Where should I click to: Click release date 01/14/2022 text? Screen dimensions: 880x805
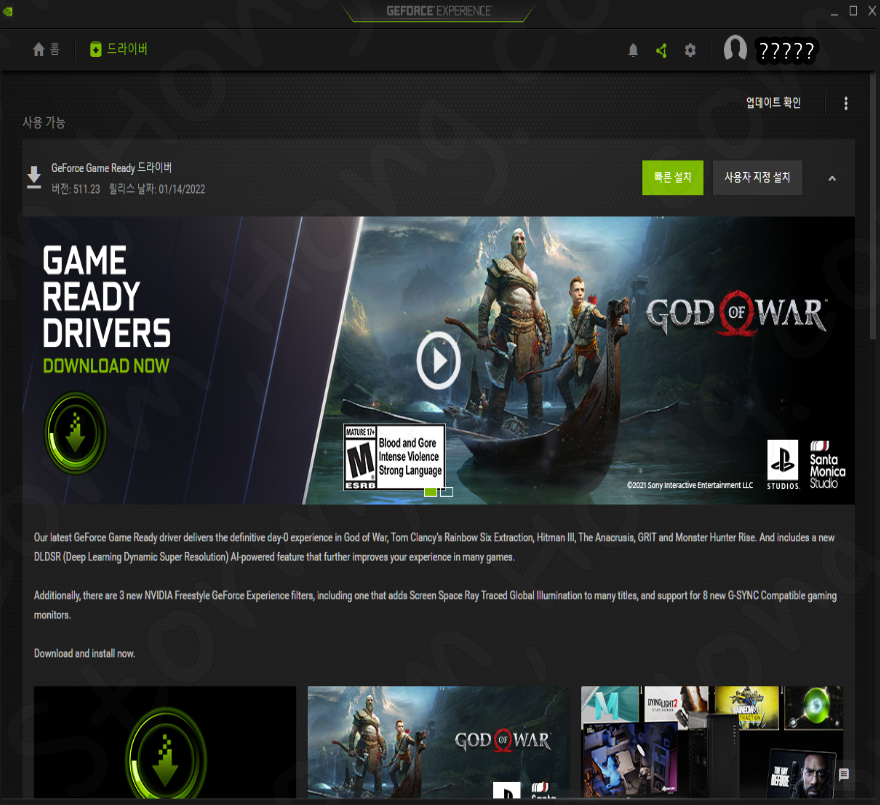[157, 189]
